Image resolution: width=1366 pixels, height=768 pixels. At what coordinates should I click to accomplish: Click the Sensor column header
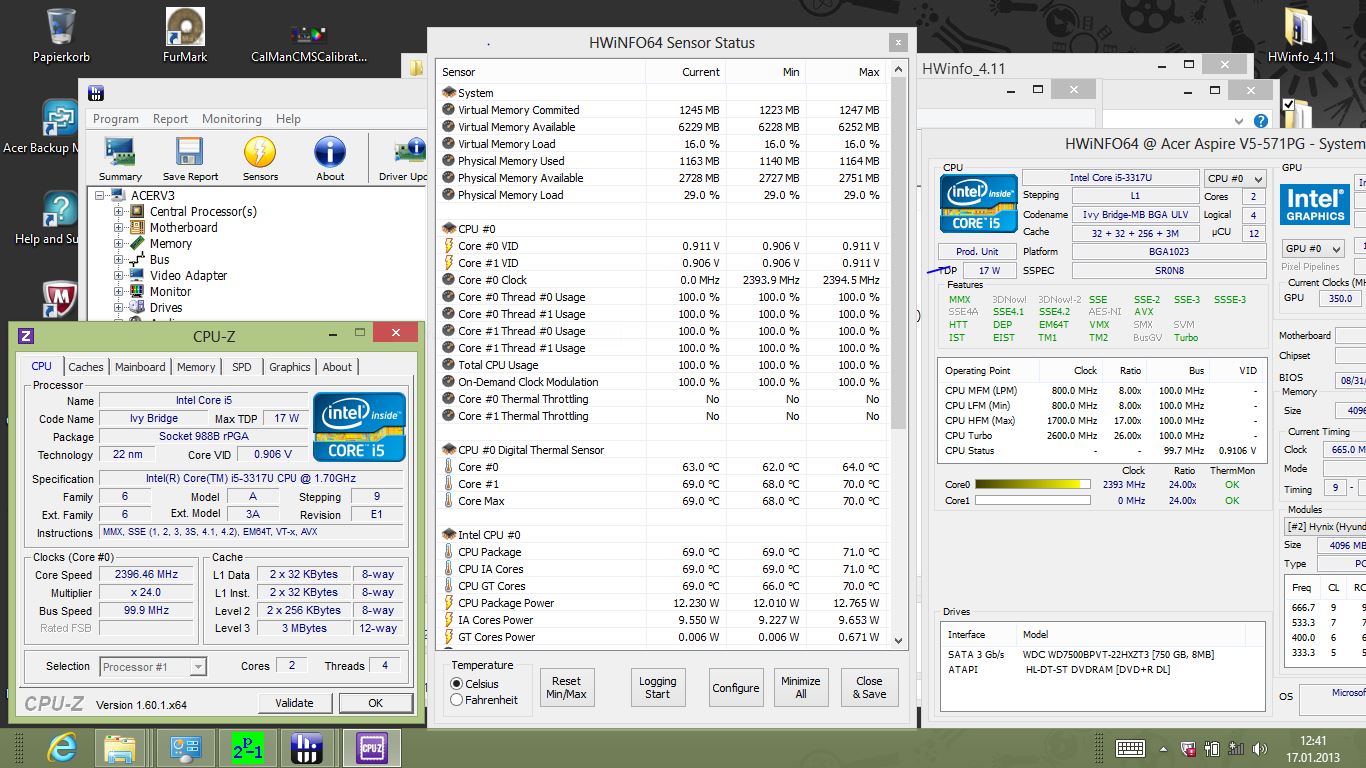coord(541,72)
